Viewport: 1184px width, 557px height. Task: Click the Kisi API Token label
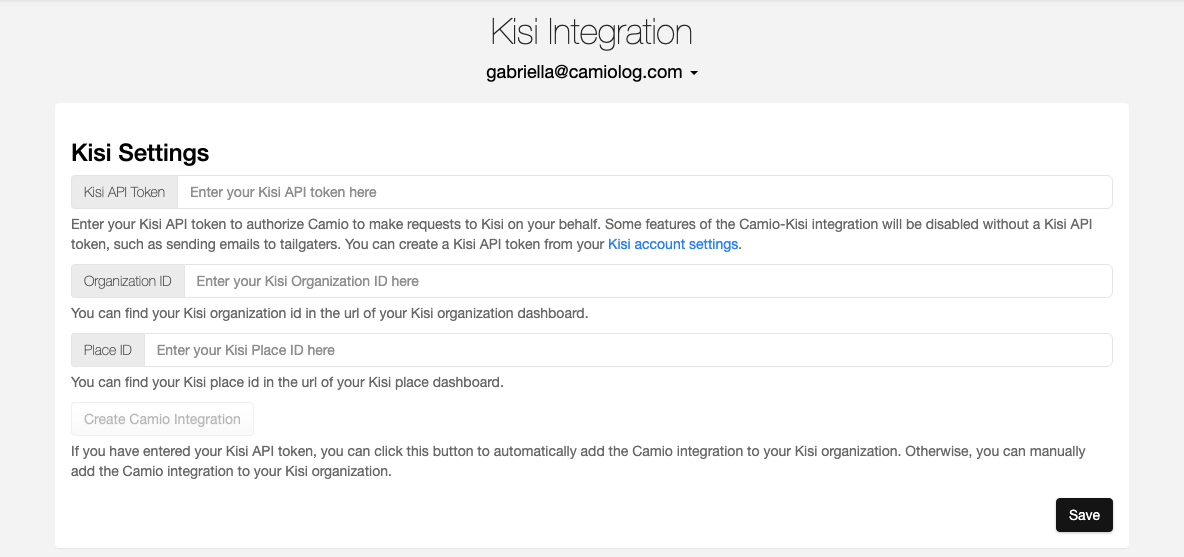[125, 192]
